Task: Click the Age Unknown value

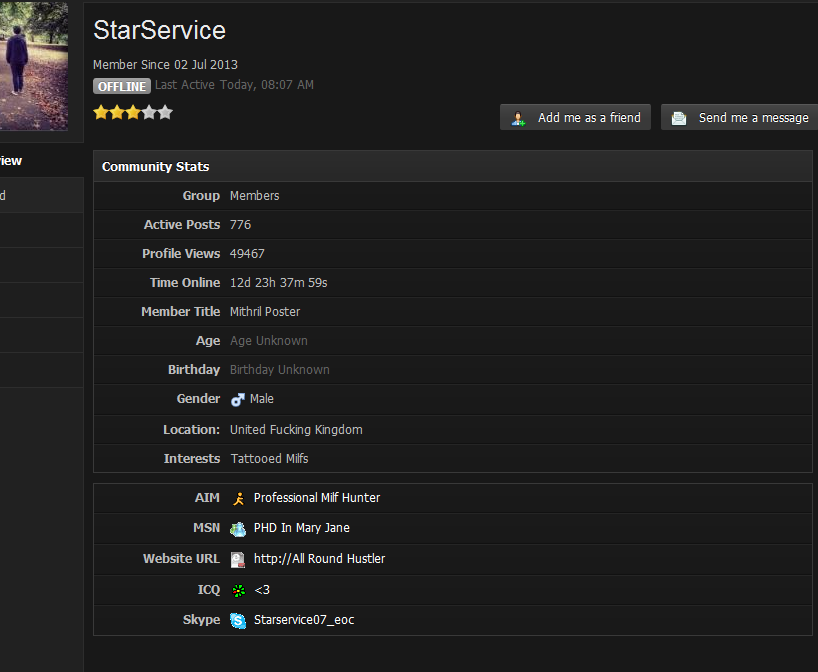Action: [269, 341]
